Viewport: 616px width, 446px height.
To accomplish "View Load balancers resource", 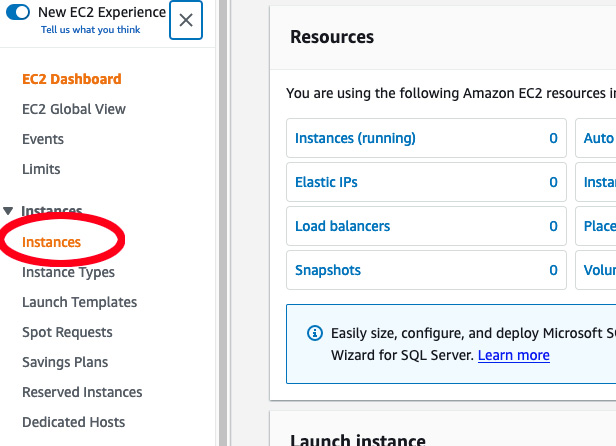I will 342,226.
